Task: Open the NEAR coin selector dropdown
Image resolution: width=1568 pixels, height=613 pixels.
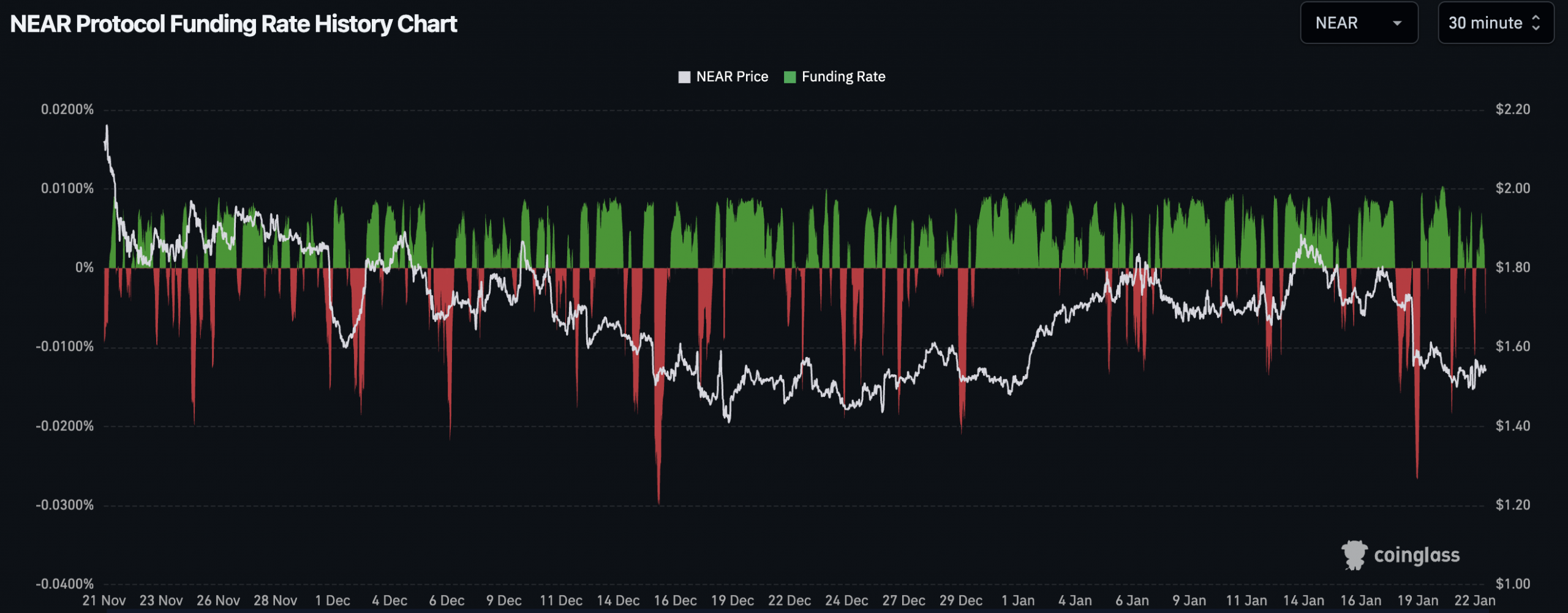Action: (1357, 23)
